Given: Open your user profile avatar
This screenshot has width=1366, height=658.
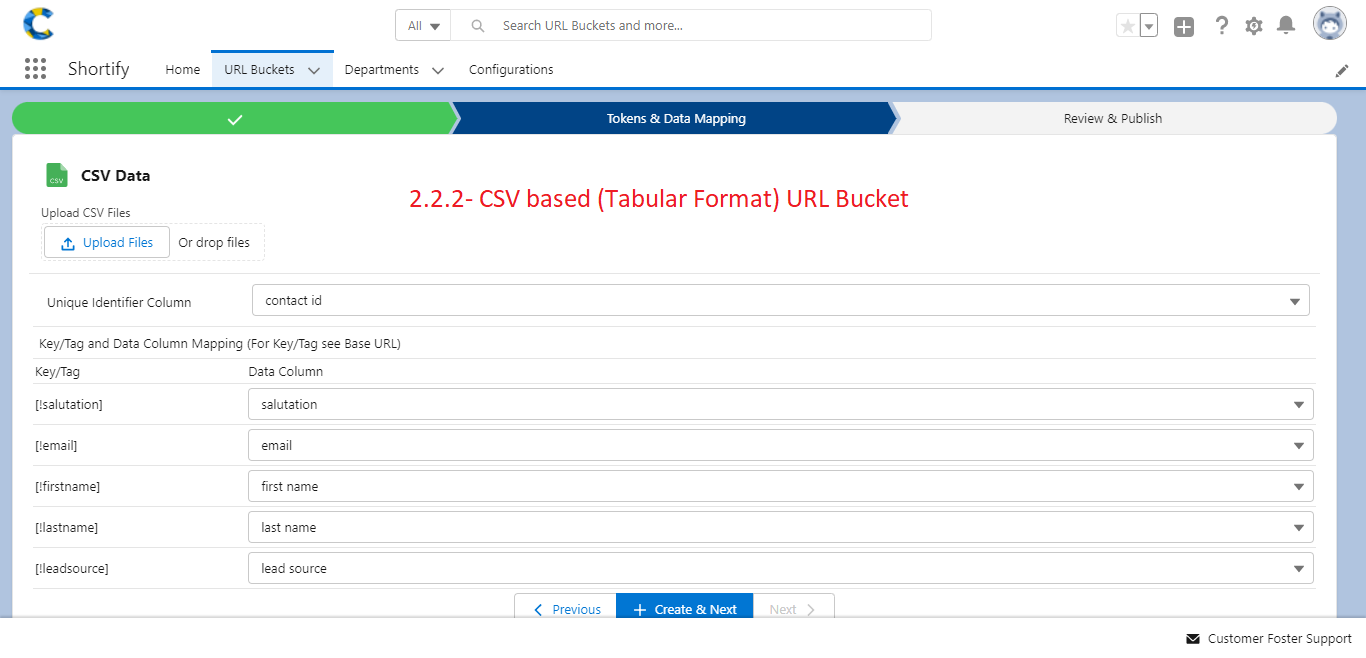Looking at the screenshot, I should point(1329,23).
